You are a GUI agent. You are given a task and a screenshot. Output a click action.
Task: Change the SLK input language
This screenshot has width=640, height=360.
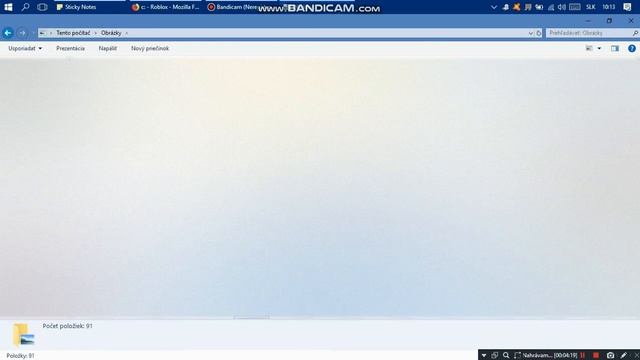point(591,7)
